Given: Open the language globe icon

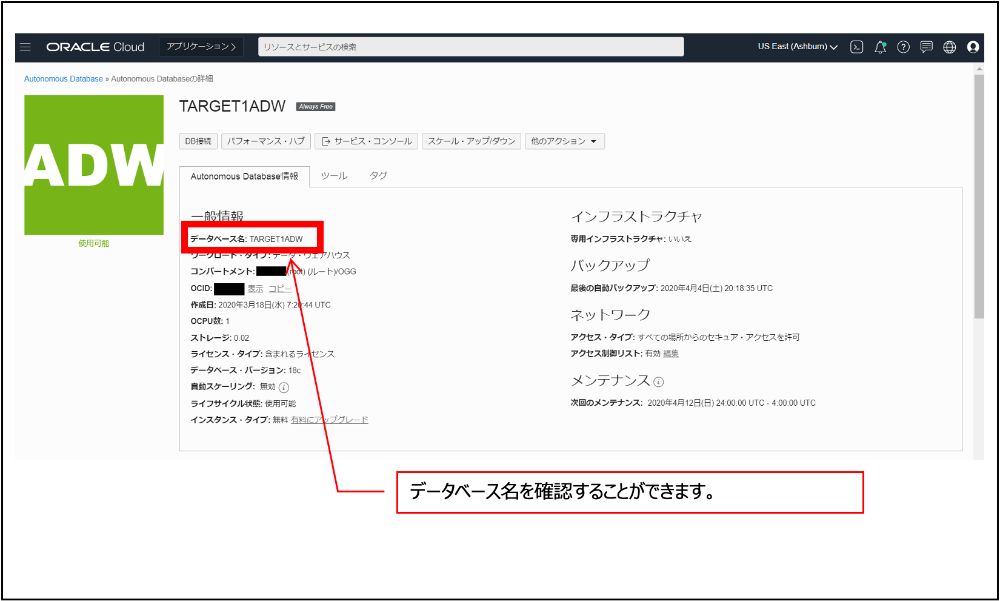Looking at the screenshot, I should coord(950,47).
